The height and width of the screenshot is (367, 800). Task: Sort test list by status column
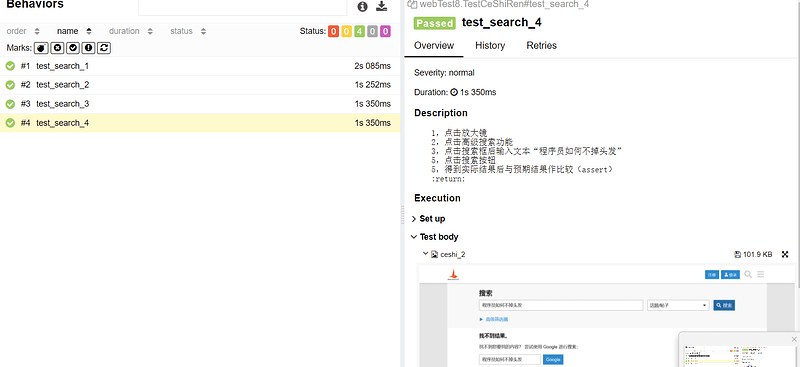tap(188, 31)
